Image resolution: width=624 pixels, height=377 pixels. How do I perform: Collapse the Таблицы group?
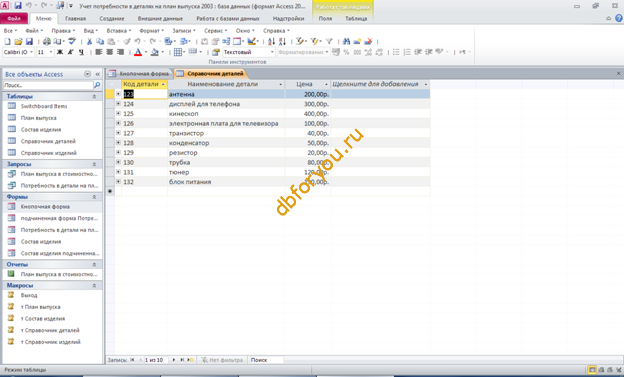pyautogui.click(x=94, y=97)
